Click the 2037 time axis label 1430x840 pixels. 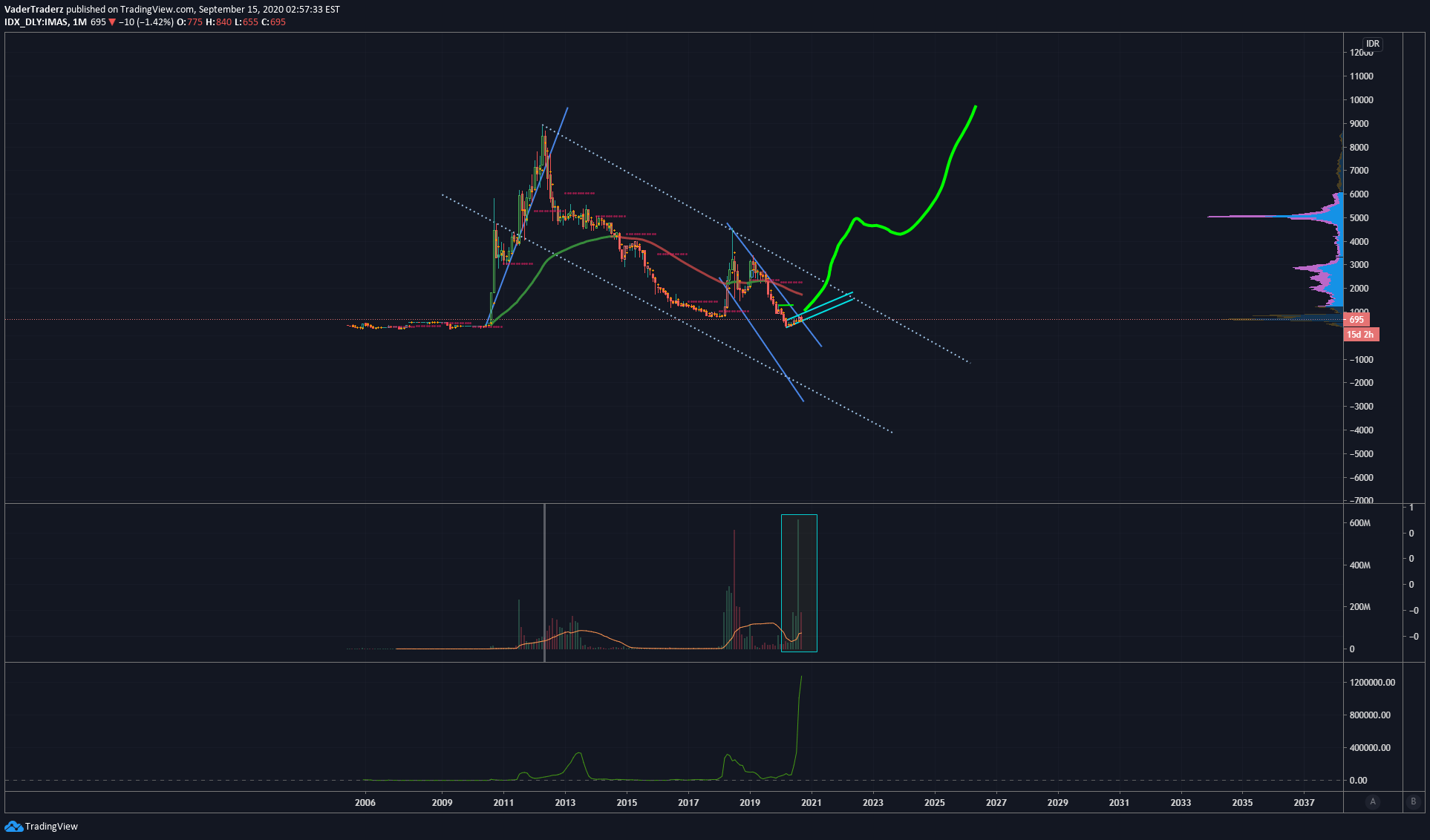(x=1303, y=802)
